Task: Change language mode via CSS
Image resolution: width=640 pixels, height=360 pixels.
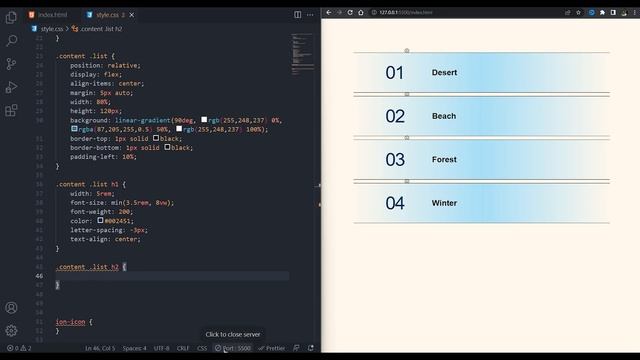Action: [x=202, y=348]
